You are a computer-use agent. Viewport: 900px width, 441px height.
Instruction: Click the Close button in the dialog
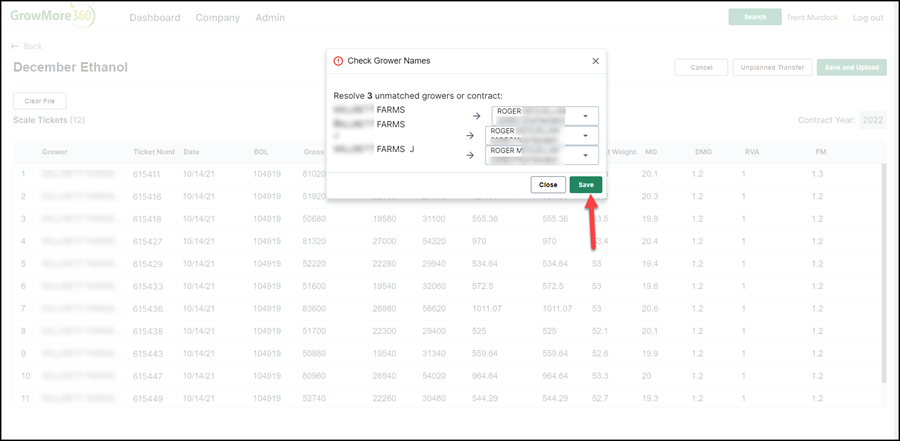[548, 185]
